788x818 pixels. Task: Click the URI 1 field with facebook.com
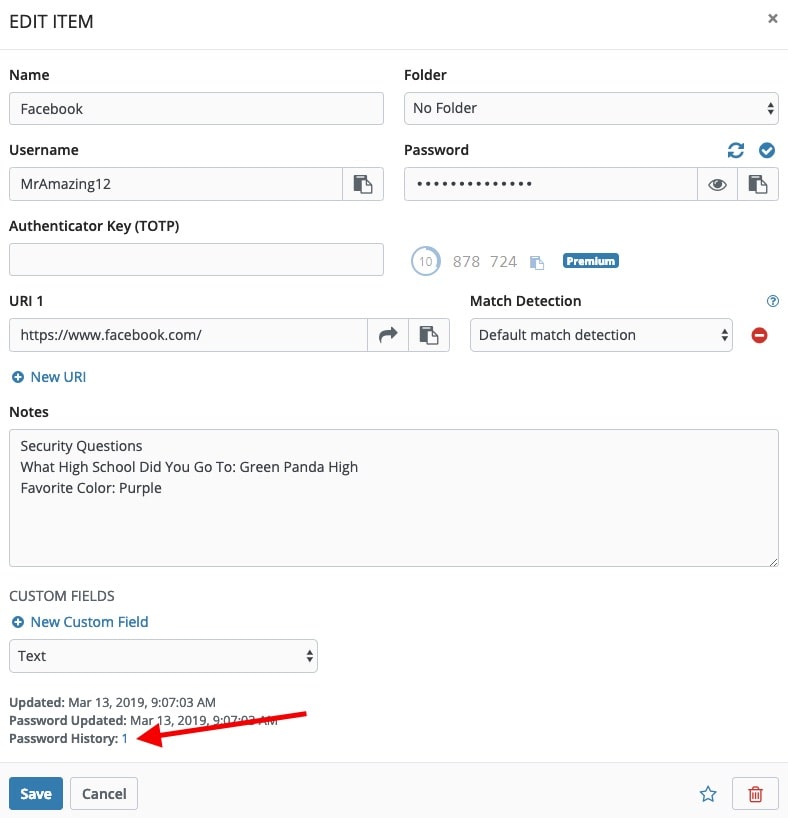coord(188,335)
